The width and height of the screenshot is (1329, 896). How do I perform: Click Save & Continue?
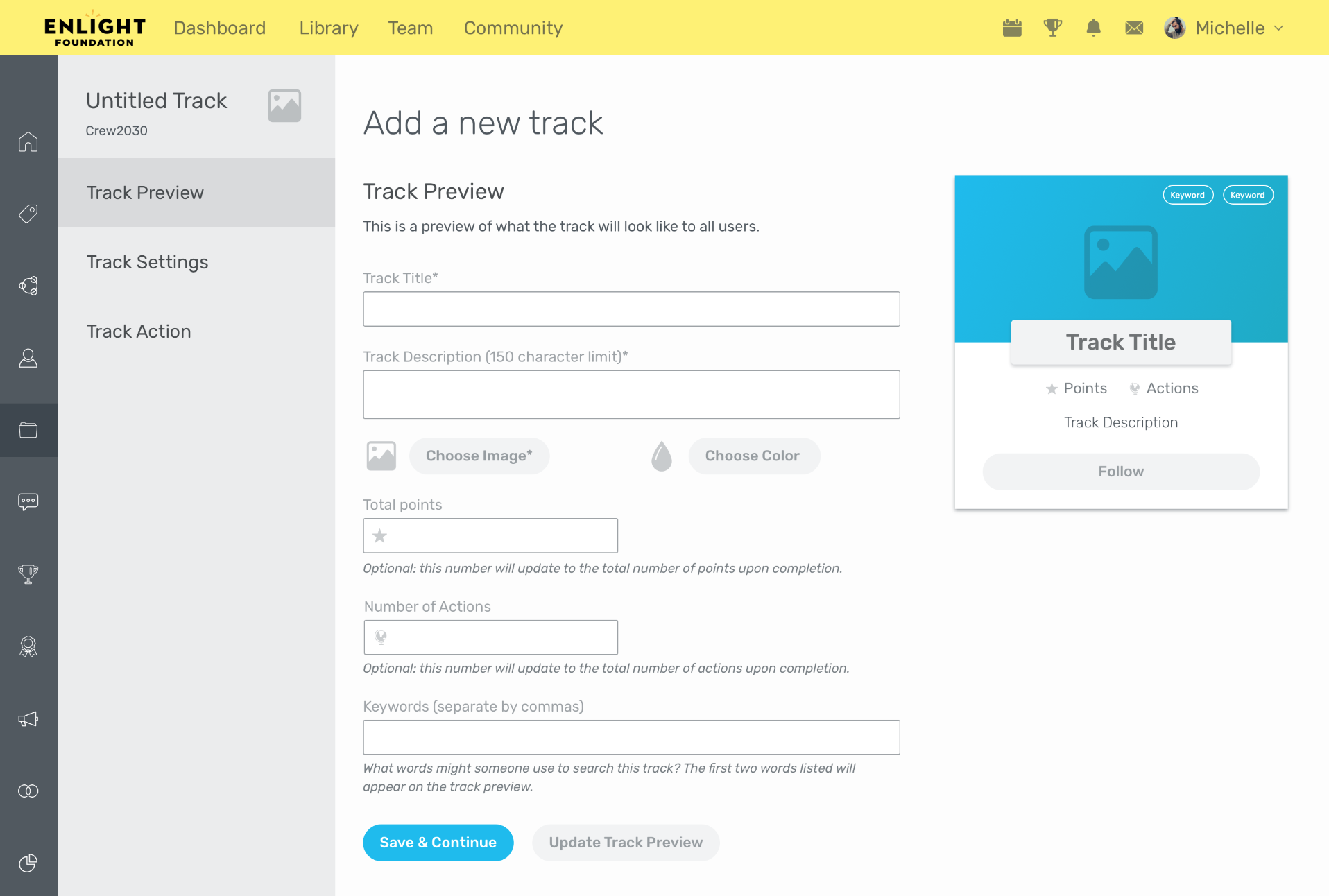pyautogui.click(x=438, y=843)
